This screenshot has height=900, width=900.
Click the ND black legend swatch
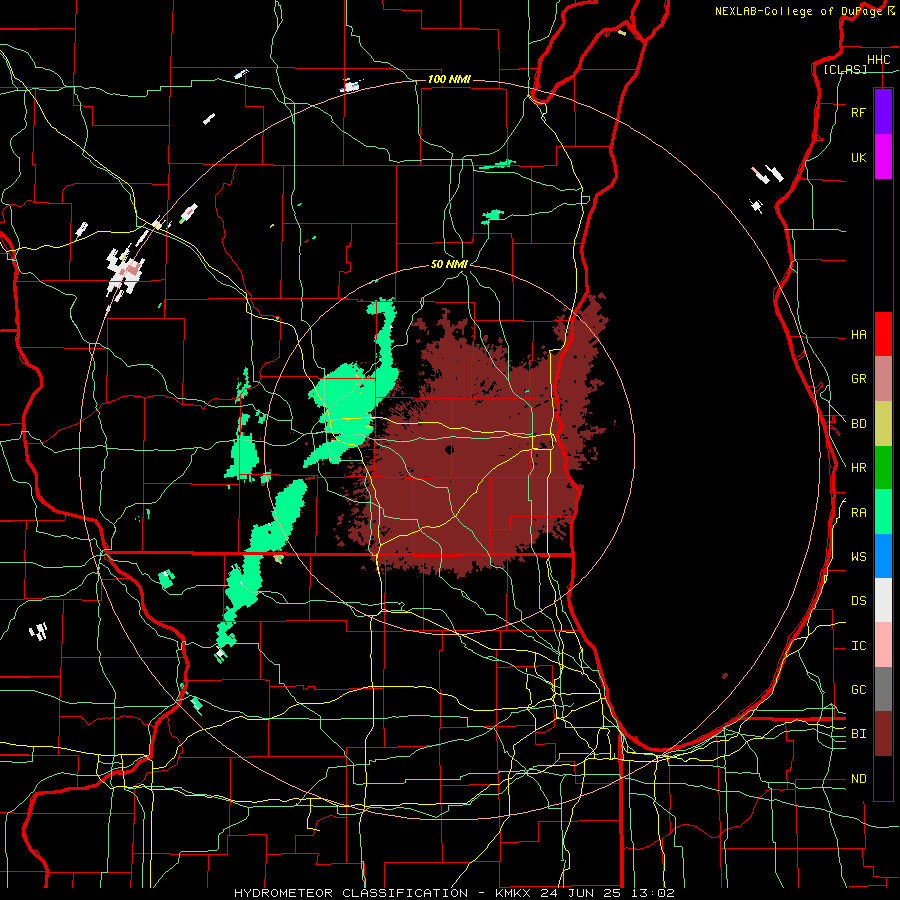(x=883, y=778)
